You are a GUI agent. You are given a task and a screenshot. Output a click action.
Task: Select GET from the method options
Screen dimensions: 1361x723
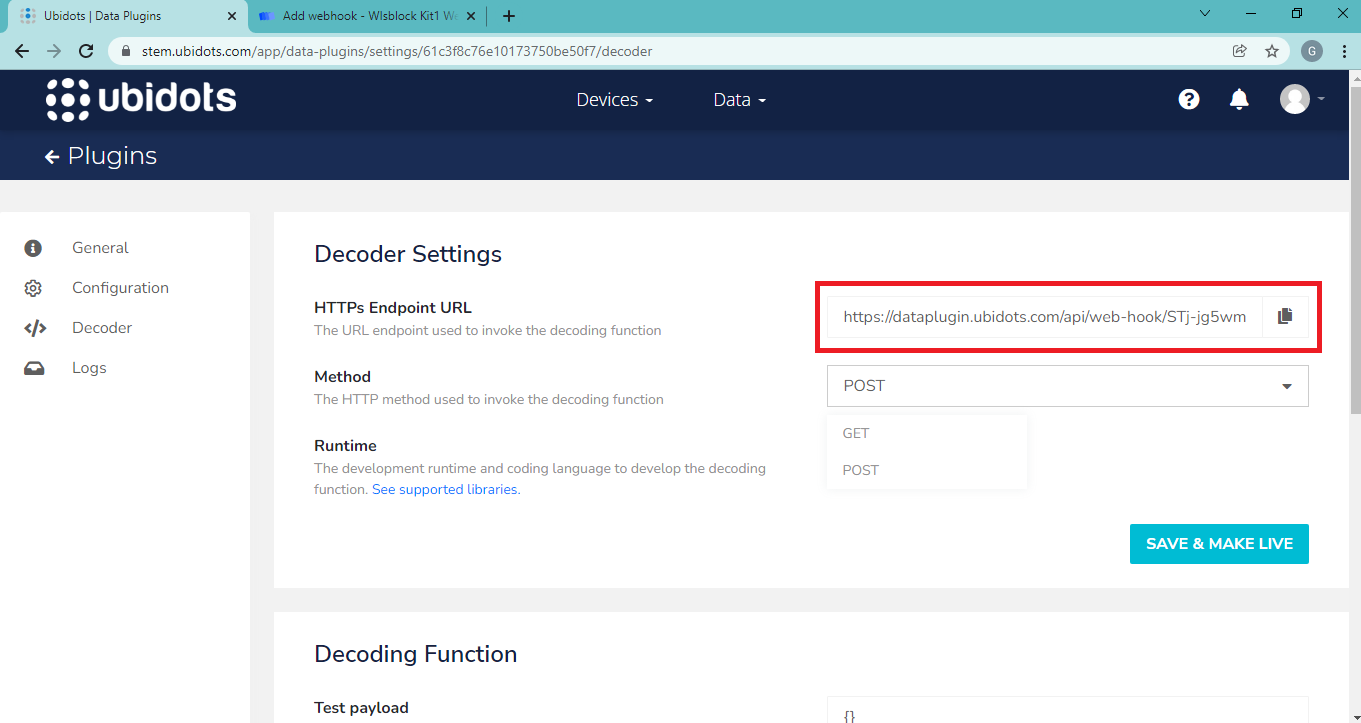click(x=856, y=433)
